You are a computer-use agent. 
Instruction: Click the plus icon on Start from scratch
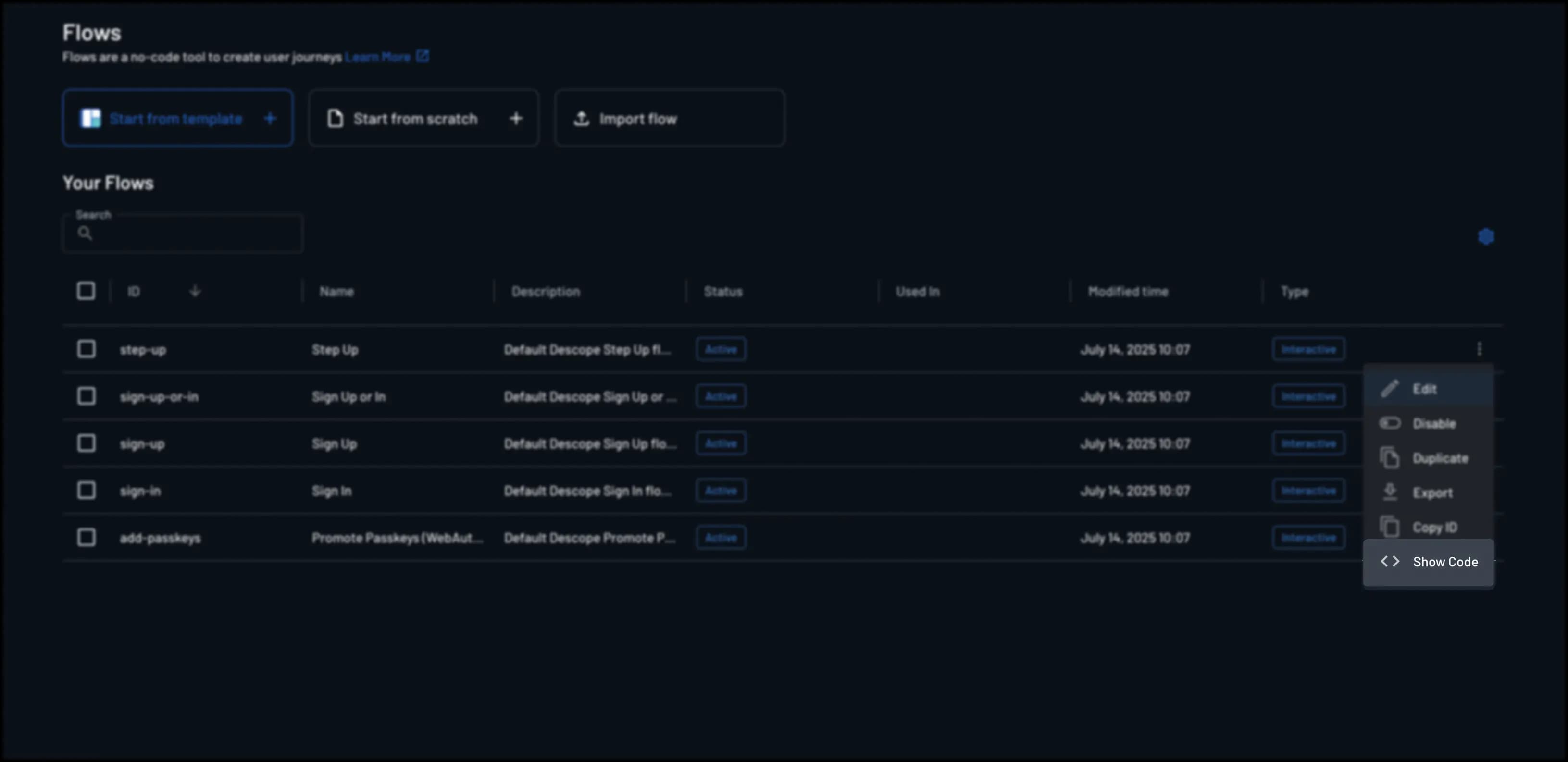[516, 119]
